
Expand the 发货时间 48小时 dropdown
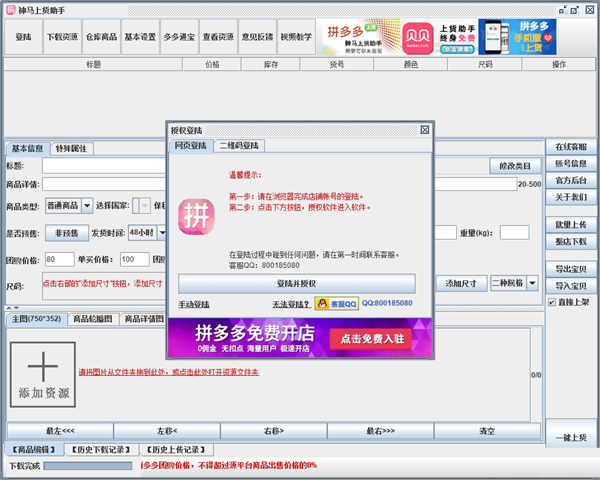[145, 232]
